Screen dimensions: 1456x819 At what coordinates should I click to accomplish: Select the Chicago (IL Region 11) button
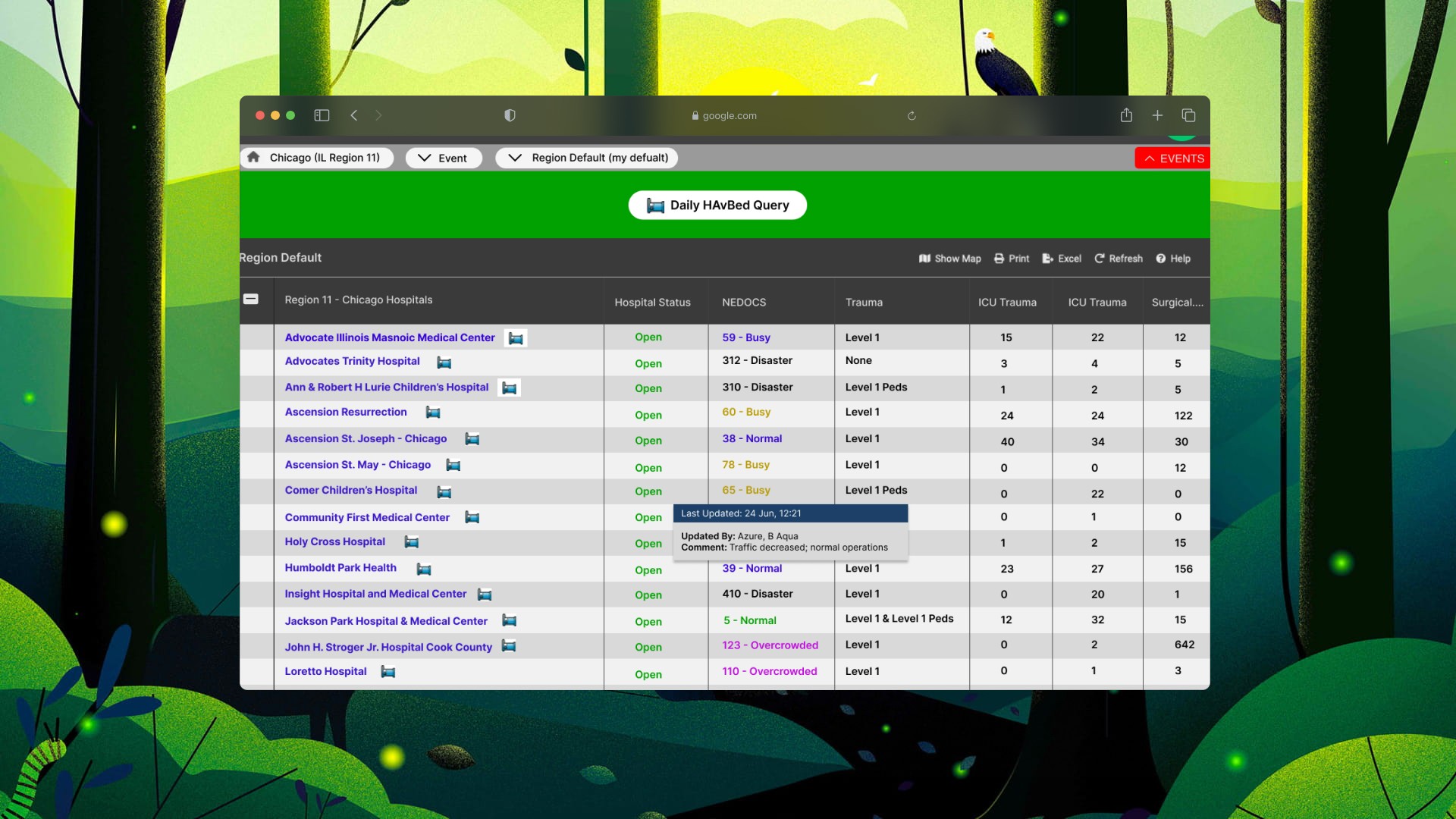[x=317, y=158]
